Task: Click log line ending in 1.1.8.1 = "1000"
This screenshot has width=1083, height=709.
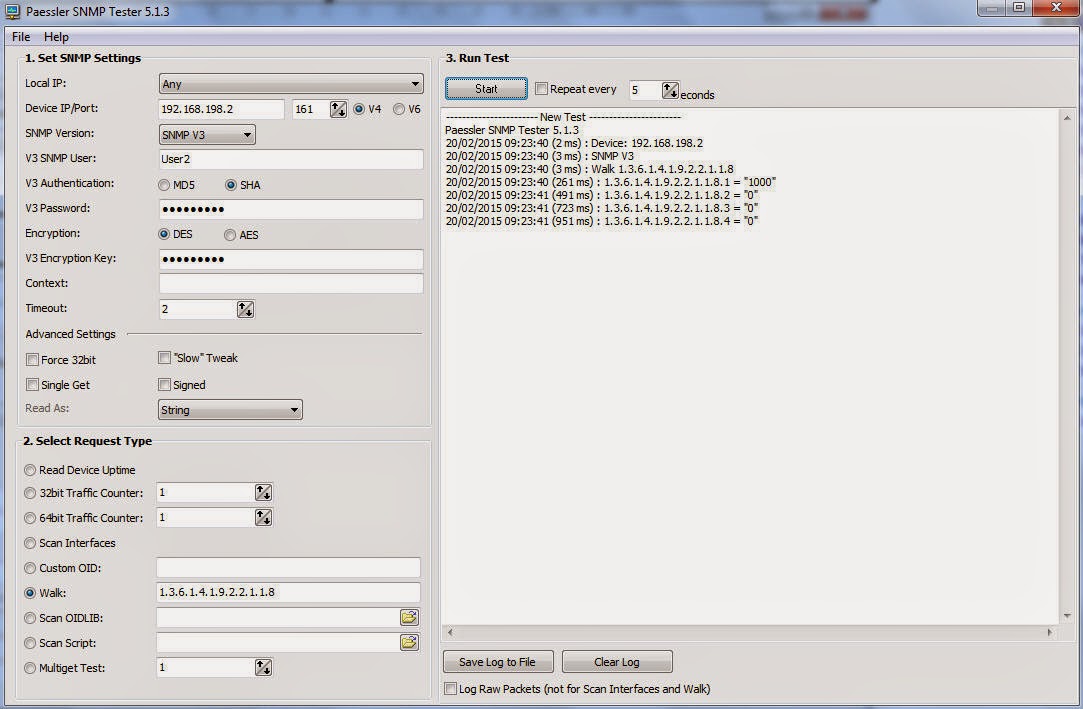Action: pyautogui.click(x=611, y=182)
